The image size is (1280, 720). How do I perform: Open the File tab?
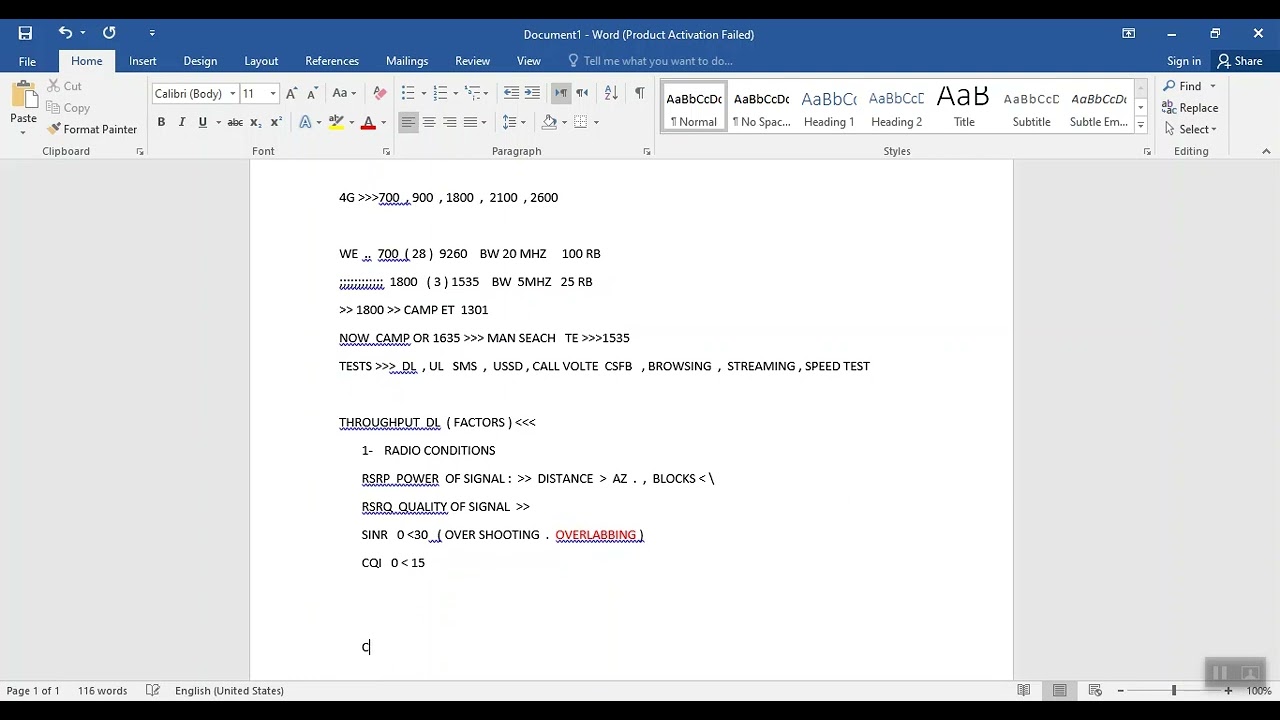tap(27, 61)
